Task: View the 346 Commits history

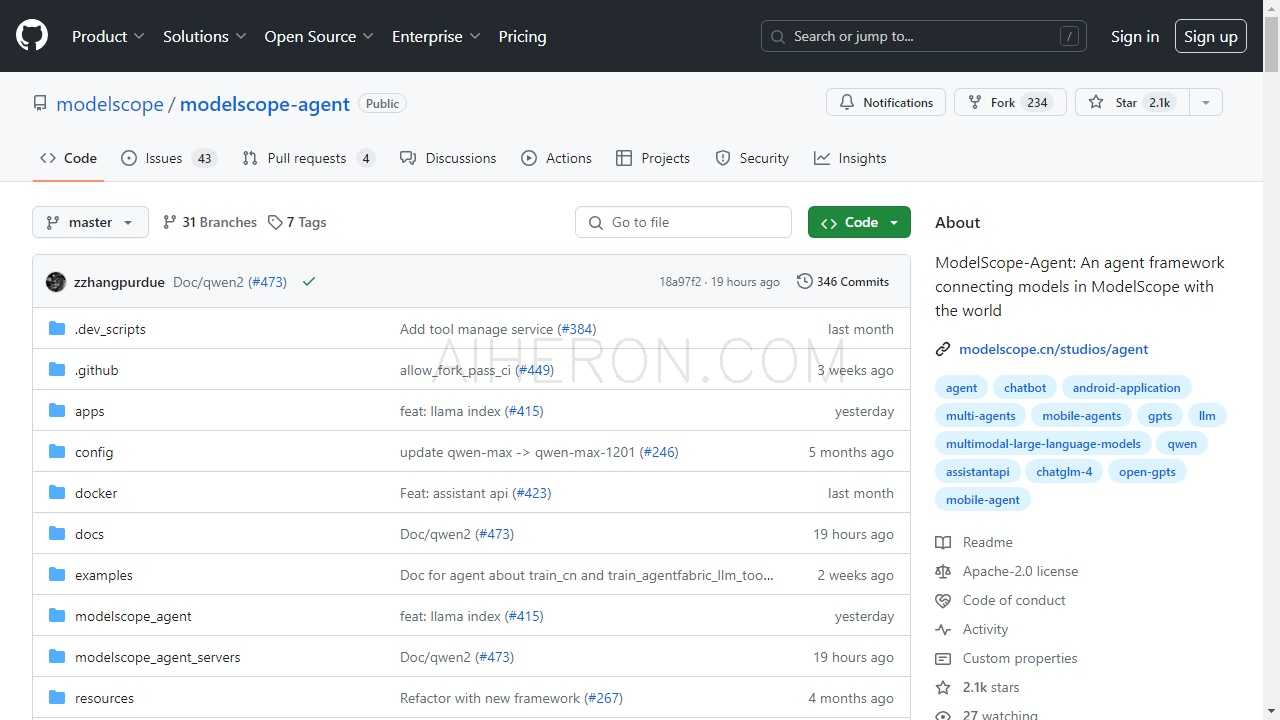Action: click(x=843, y=282)
